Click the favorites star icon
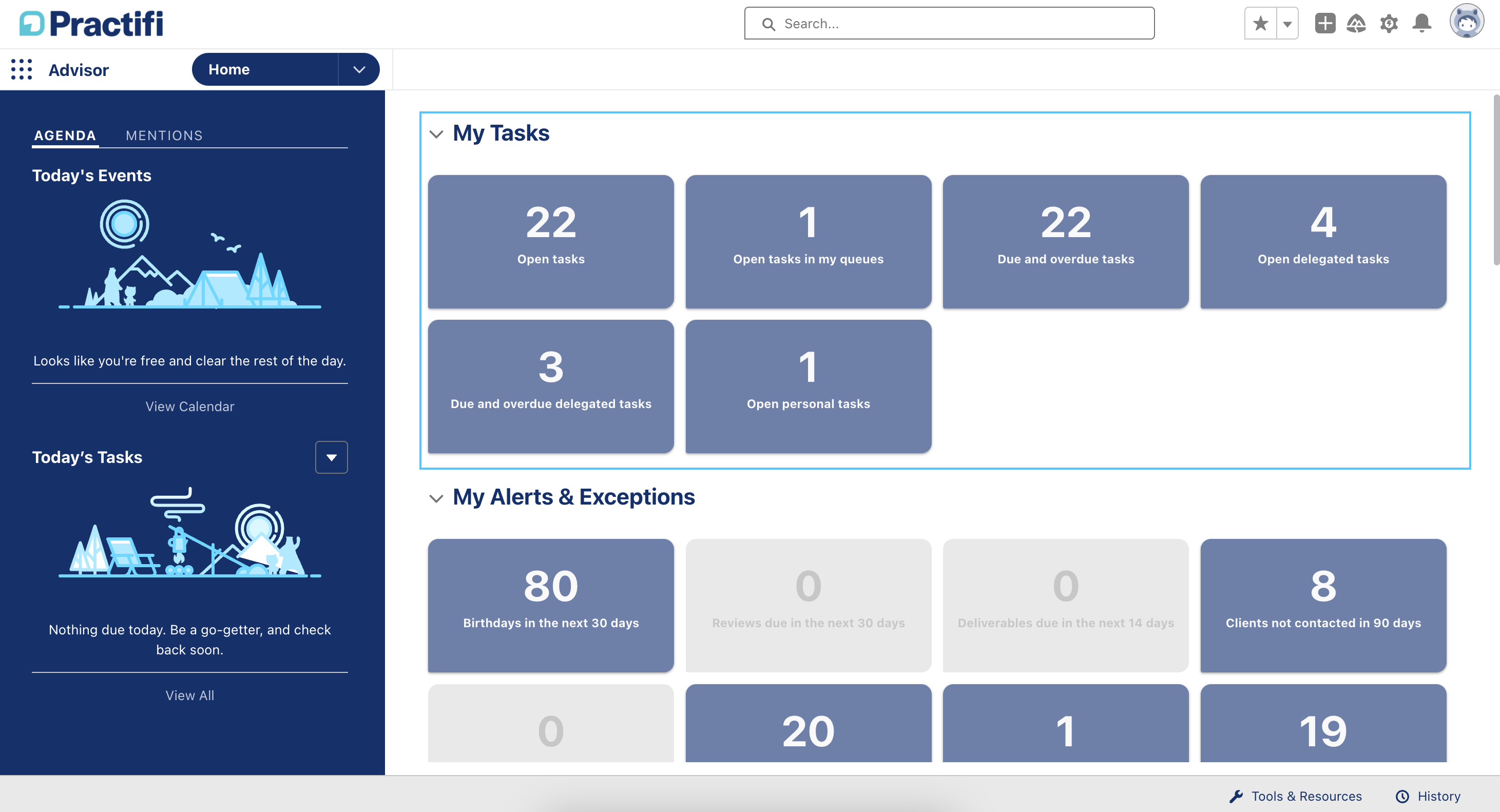The height and width of the screenshot is (812, 1500). click(1260, 23)
